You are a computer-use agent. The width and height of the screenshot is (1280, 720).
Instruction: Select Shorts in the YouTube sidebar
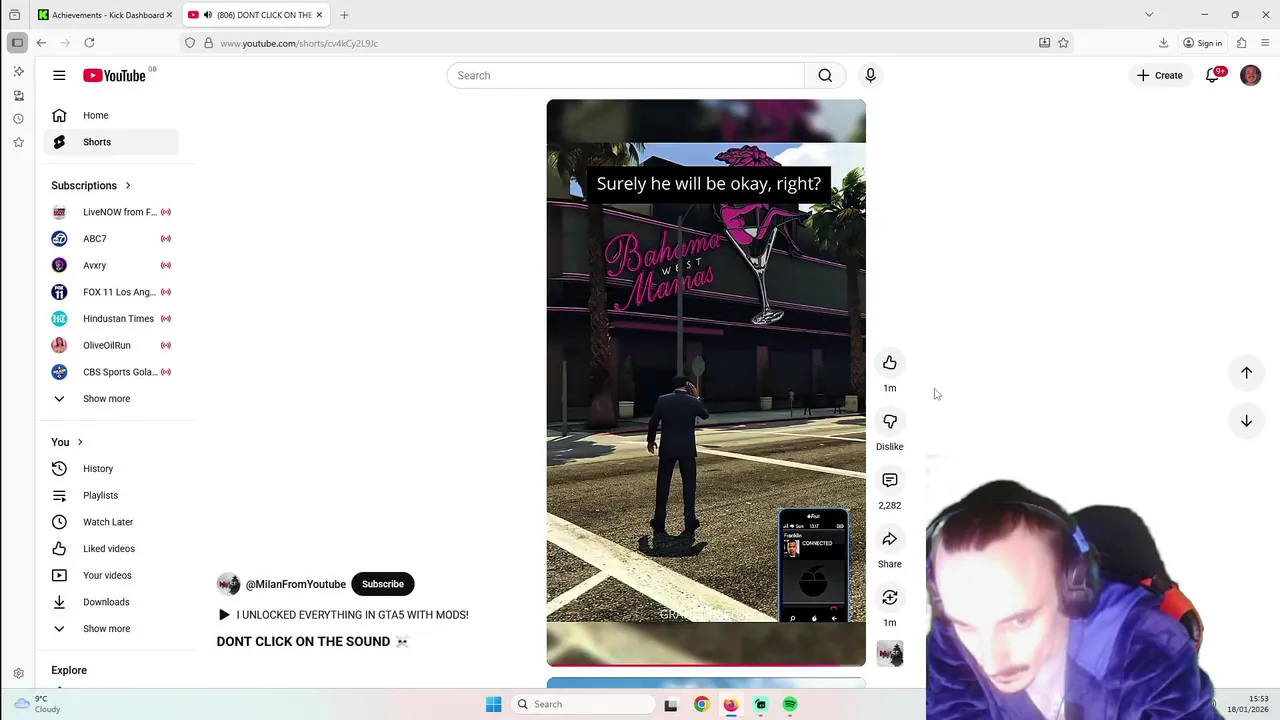(x=111, y=142)
